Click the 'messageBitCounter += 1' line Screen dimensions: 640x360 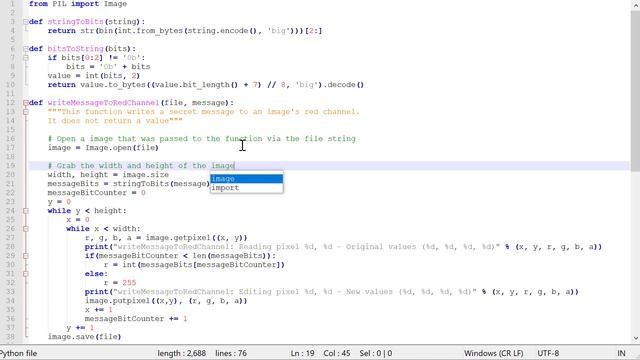pos(136,319)
